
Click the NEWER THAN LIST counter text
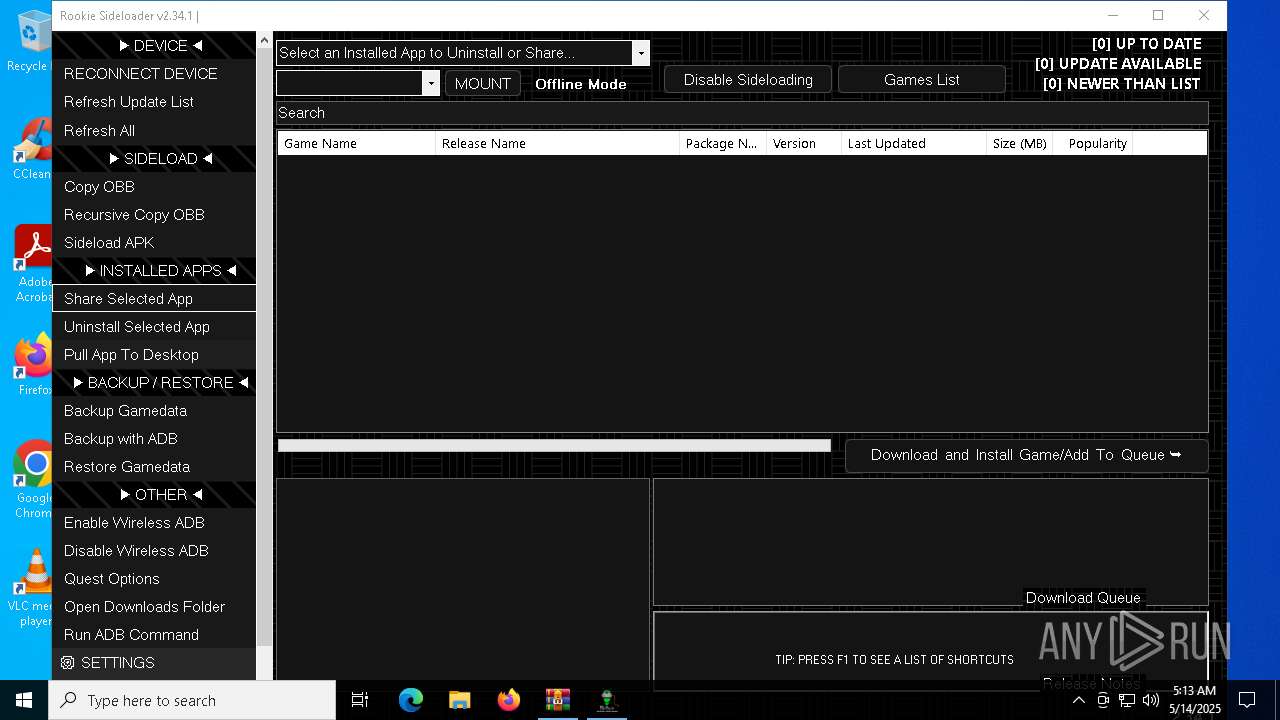tap(1121, 84)
